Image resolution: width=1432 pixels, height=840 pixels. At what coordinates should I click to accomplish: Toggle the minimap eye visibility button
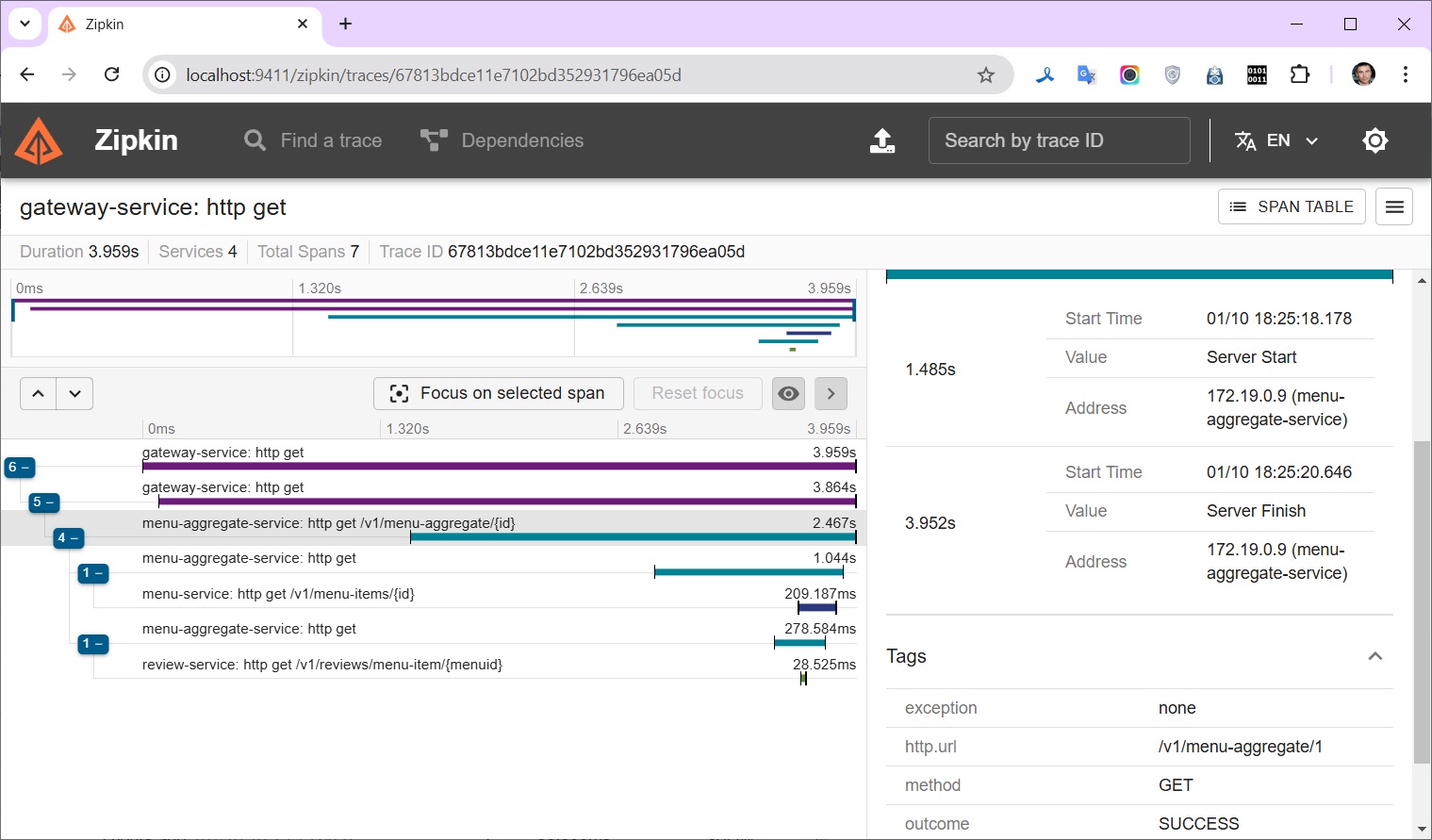point(788,393)
